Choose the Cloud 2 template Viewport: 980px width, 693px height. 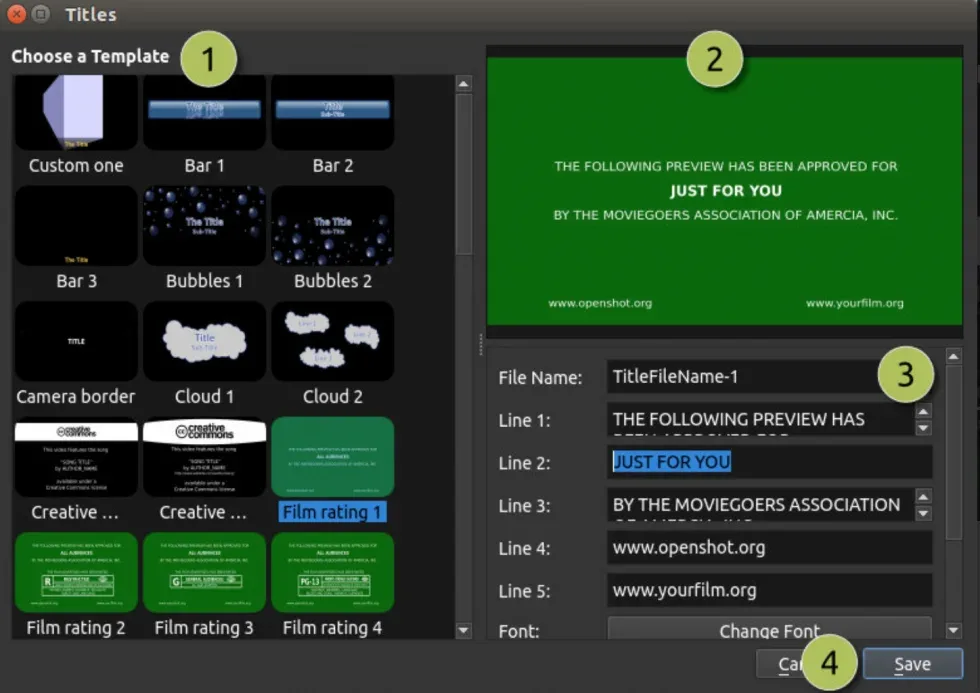(332, 341)
